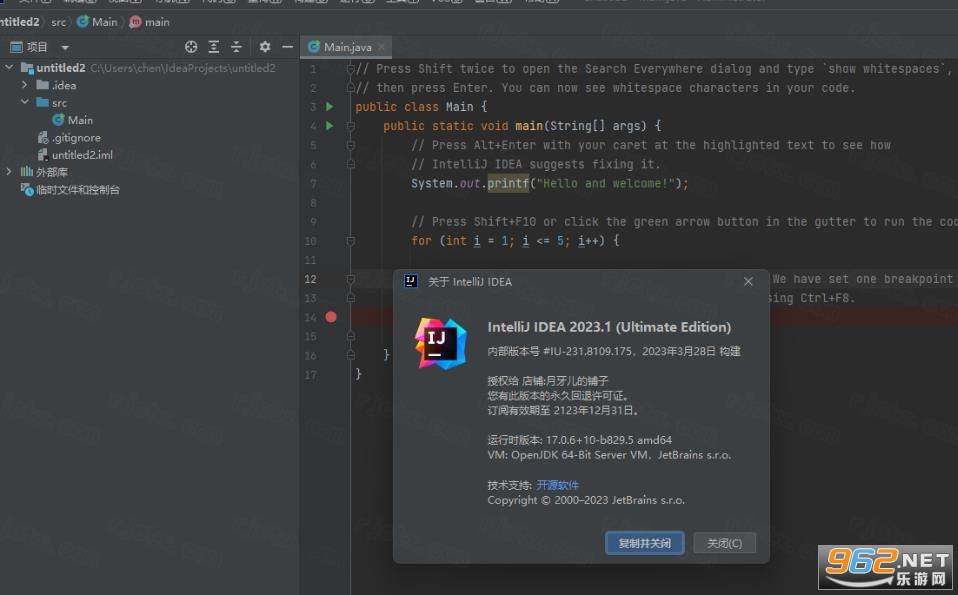Select 临时文件和控制台 in project tree

70,189
